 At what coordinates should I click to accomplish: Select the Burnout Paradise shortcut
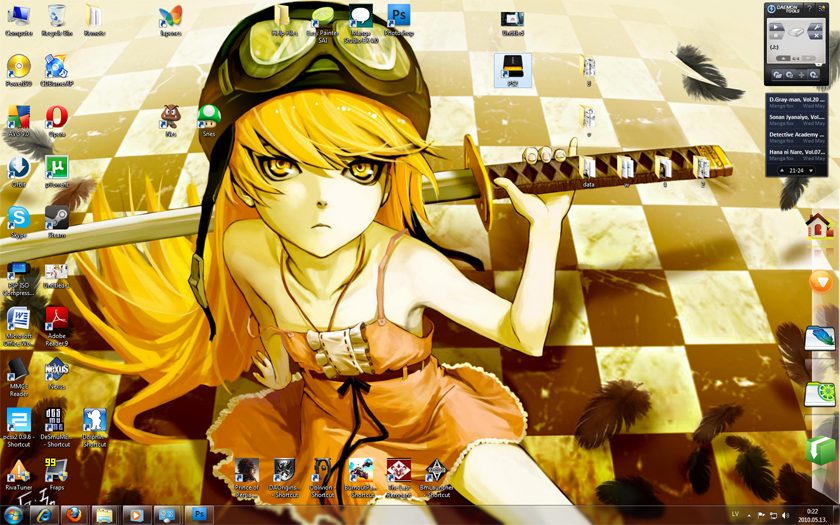coord(361,478)
